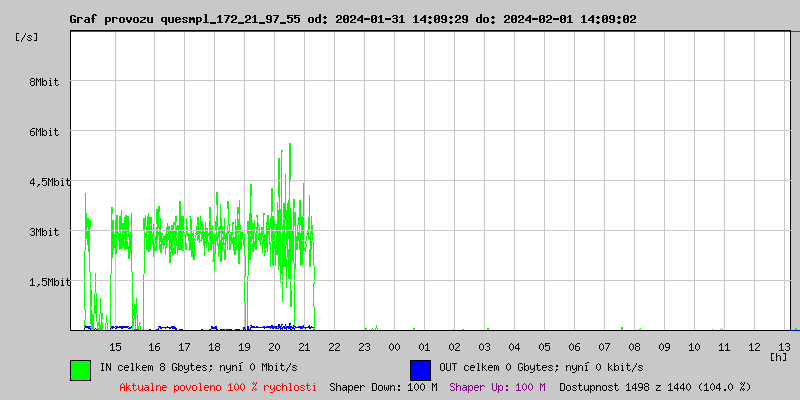The height and width of the screenshot is (400, 800).
Task: Select the red 'Aktualne povoleno 100 % rychlosti' text
Action: pyautogui.click(x=217, y=387)
